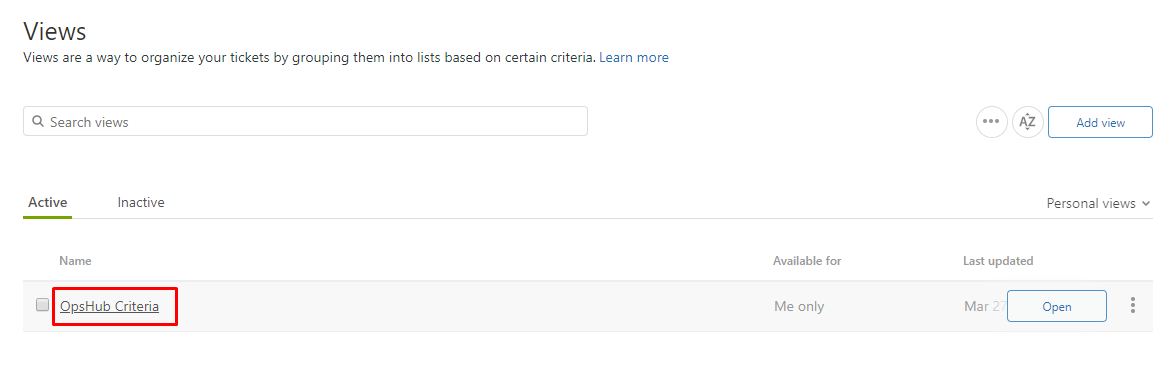Click the Views description text paragraph
1175x366 pixels.
pyautogui.click(x=309, y=57)
